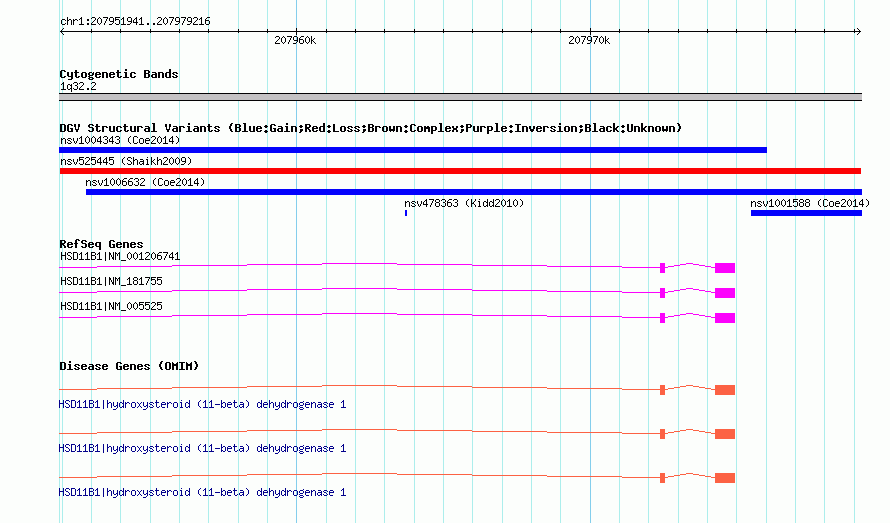The width and height of the screenshot is (890, 523).
Task: Open the first HSD11B1 hydroxysteroid dehydrogenase OMIM link
Action: [x=202, y=404]
